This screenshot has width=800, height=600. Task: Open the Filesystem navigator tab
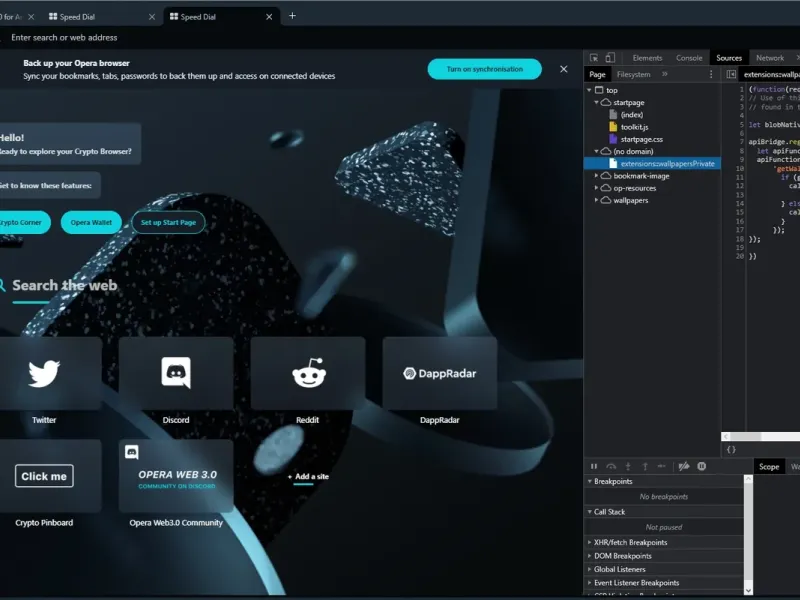coord(634,74)
